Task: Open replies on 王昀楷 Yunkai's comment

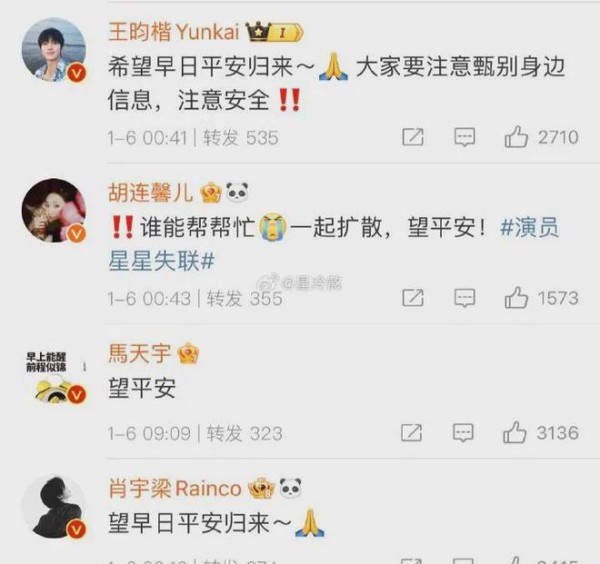Action: 465,137
